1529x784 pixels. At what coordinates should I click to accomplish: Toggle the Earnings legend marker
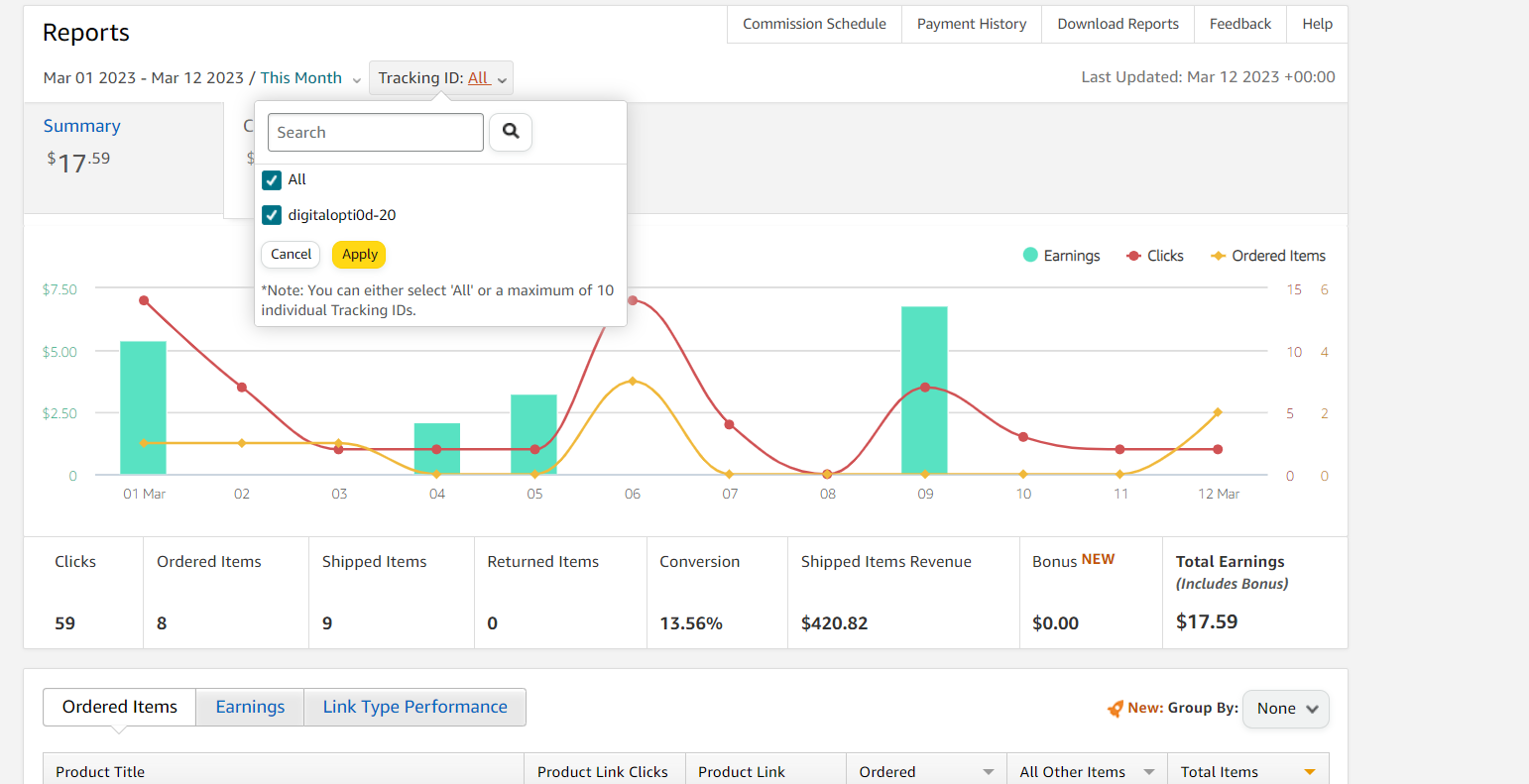click(x=1030, y=256)
